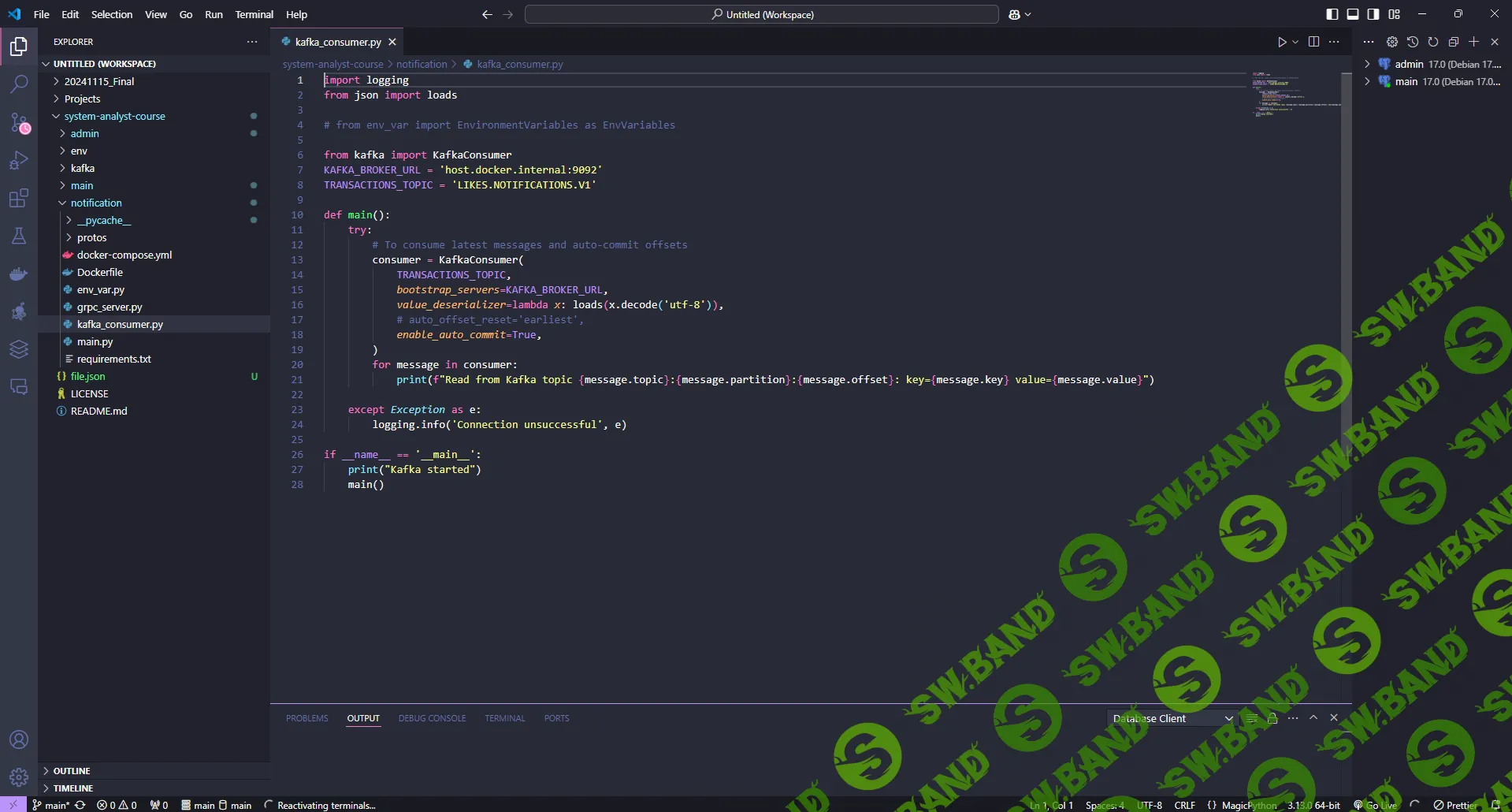Switch to the TERMINAL panel tab
1512x812 pixels.
click(x=505, y=718)
